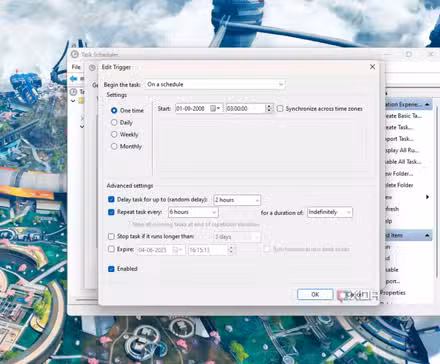Expand the View submenu arrow in Actions pane
Viewport: 440px width, 364px height.
(427, 197)
